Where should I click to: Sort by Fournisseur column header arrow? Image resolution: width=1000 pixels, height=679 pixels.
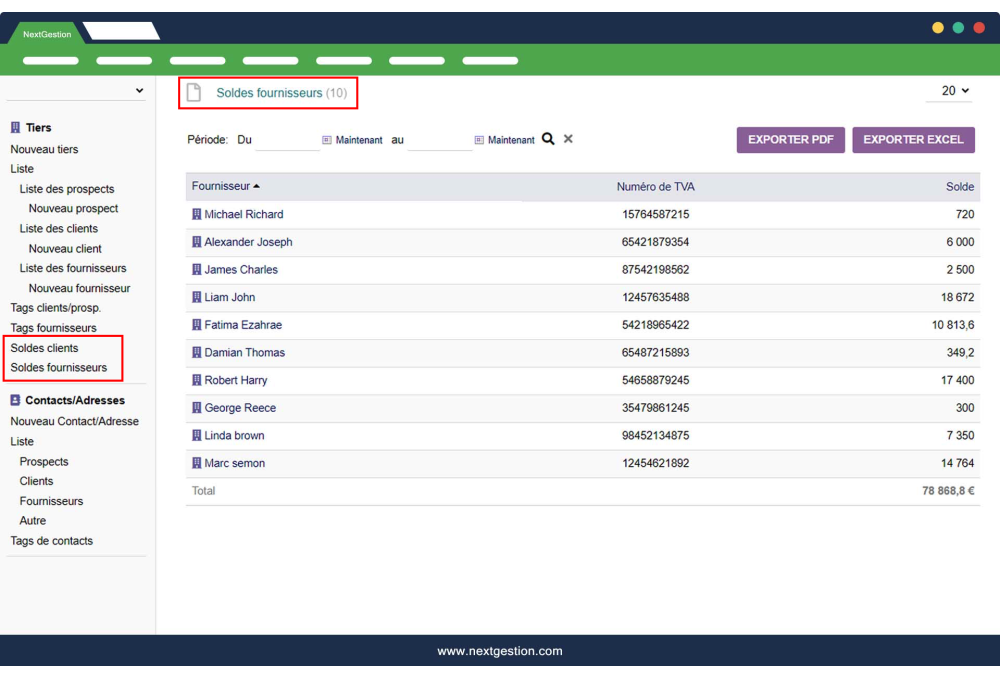point(257,187)
